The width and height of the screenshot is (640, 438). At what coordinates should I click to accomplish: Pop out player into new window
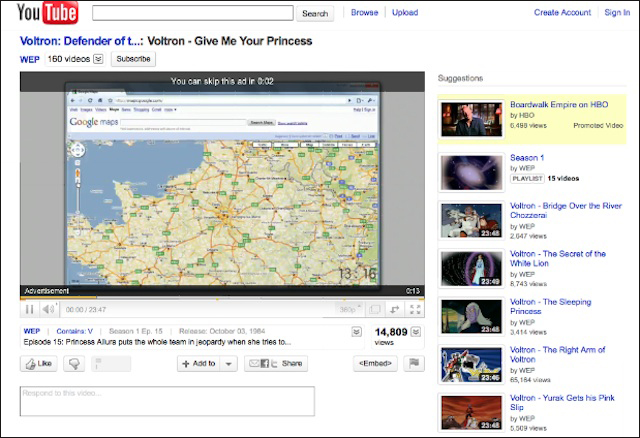click(x=394, y=309)
